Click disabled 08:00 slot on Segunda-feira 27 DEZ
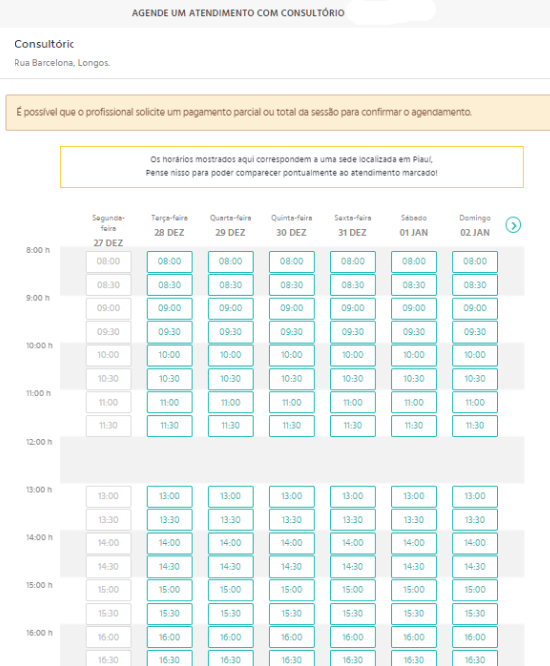The width and height of the screenshot is (550, 666). point(108,262)
